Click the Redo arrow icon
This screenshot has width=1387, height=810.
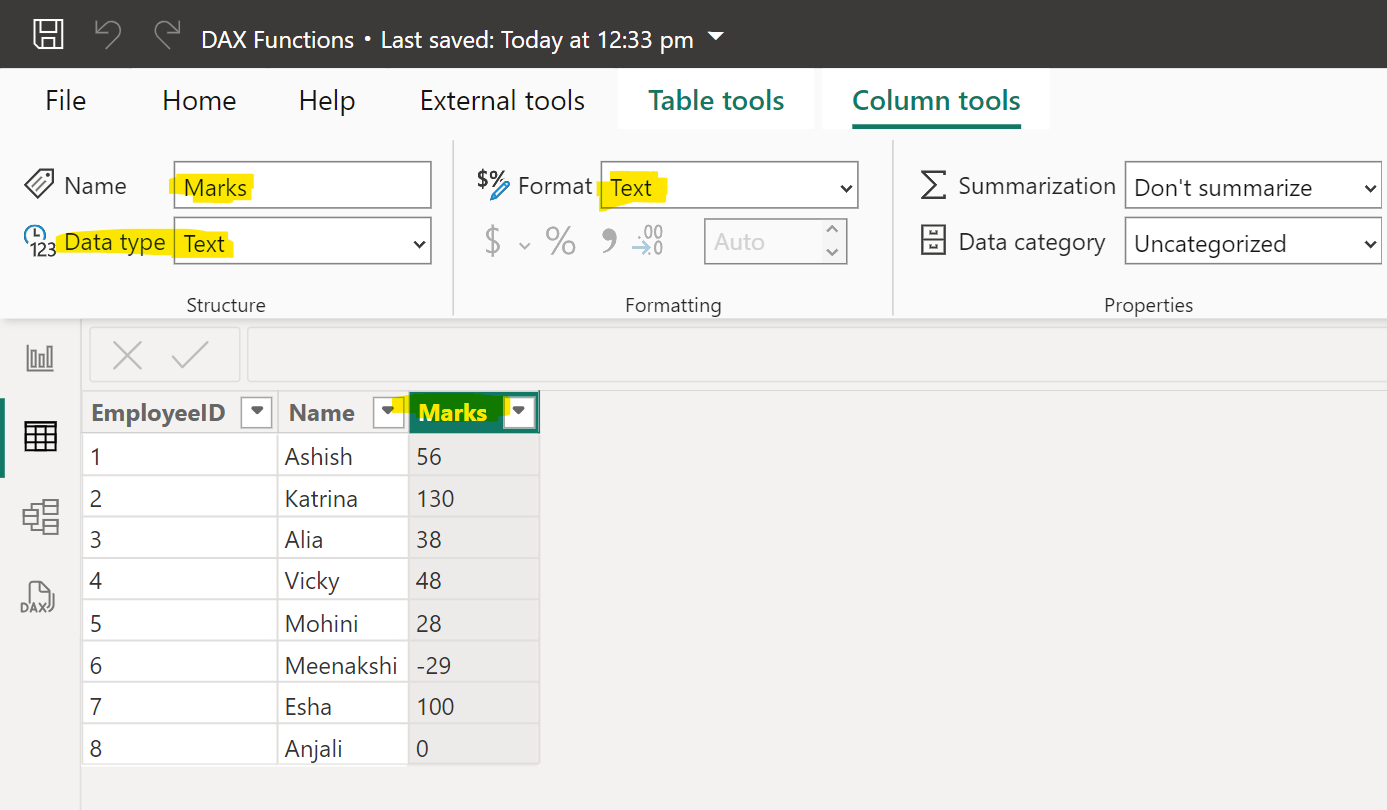pyautogui.click(x=166, y=35)
